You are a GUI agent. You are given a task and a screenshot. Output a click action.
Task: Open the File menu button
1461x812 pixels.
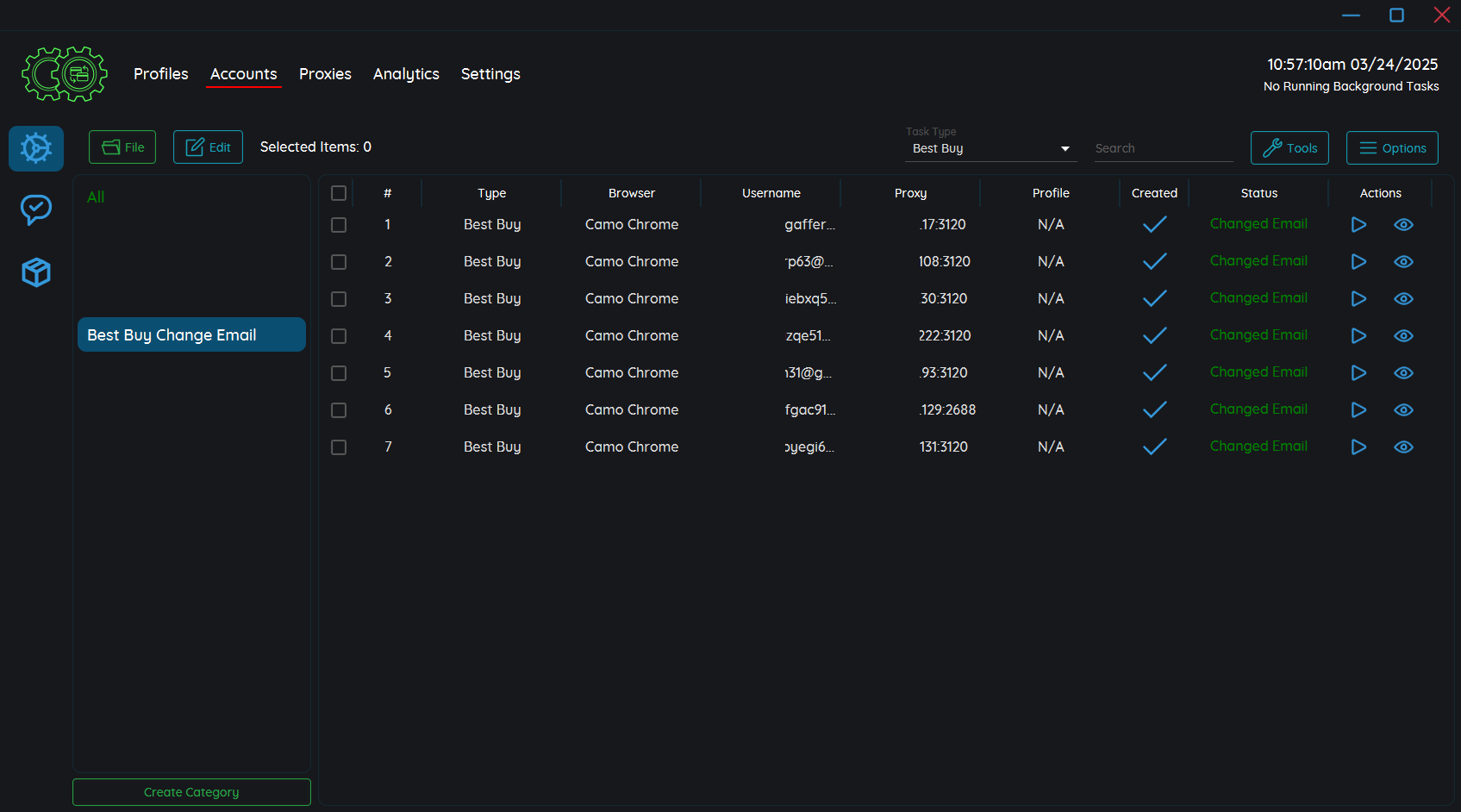point(122,147)
